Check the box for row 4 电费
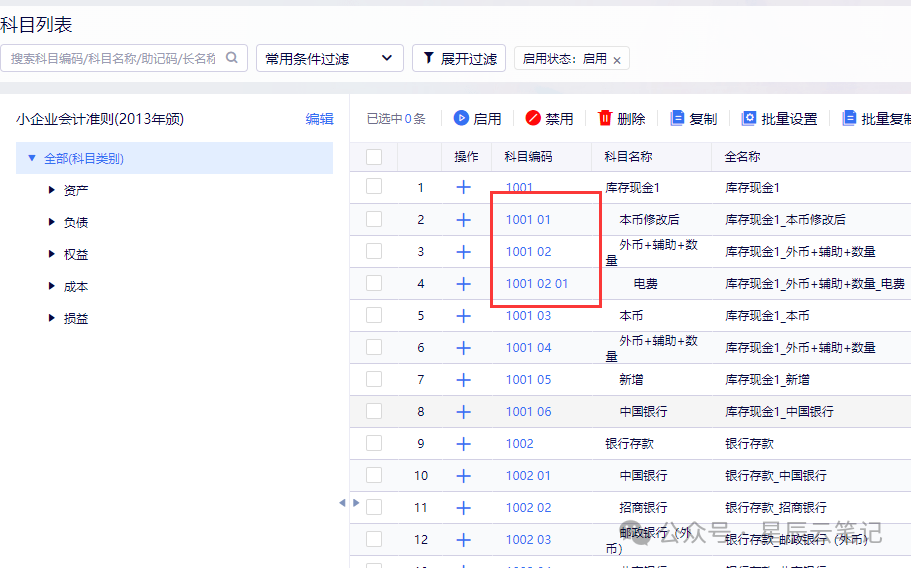Screen dimensions: 911x568 [x=374, y=283]
